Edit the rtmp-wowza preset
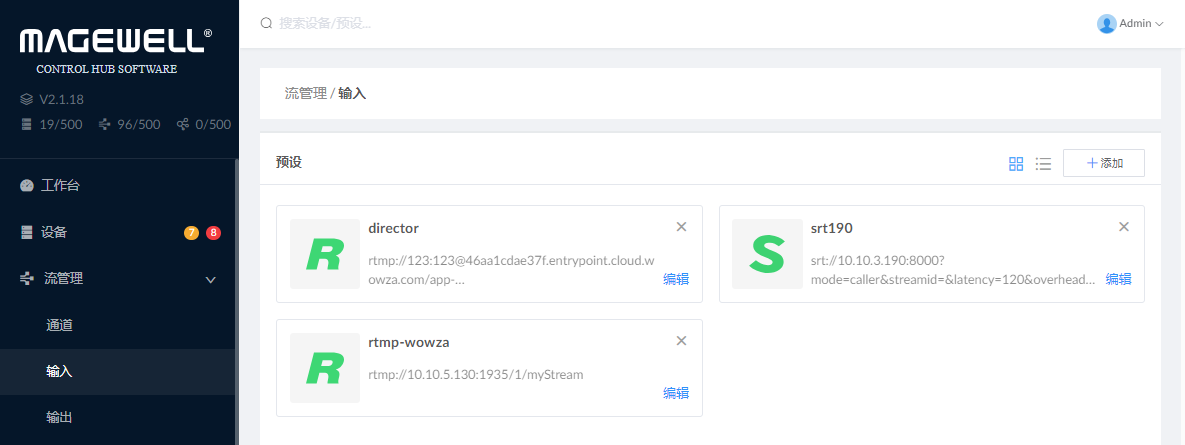Image resolution: width=1185 pixels, height=445 pixels. tap(676, 393)
